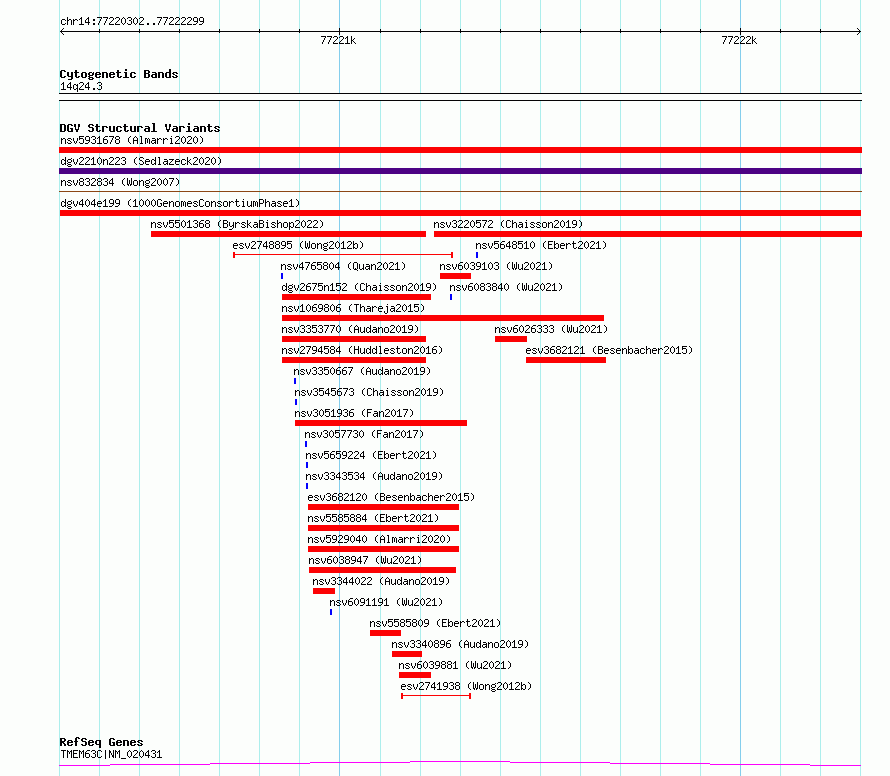Viewport: 890px width, 776px height.
Task: Click nsv6026333 (Wu2021) label
Action: pos(551,329)
